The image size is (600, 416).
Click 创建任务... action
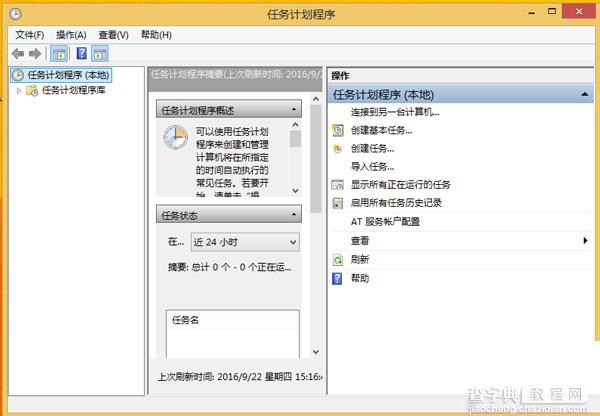click(372, 148)
